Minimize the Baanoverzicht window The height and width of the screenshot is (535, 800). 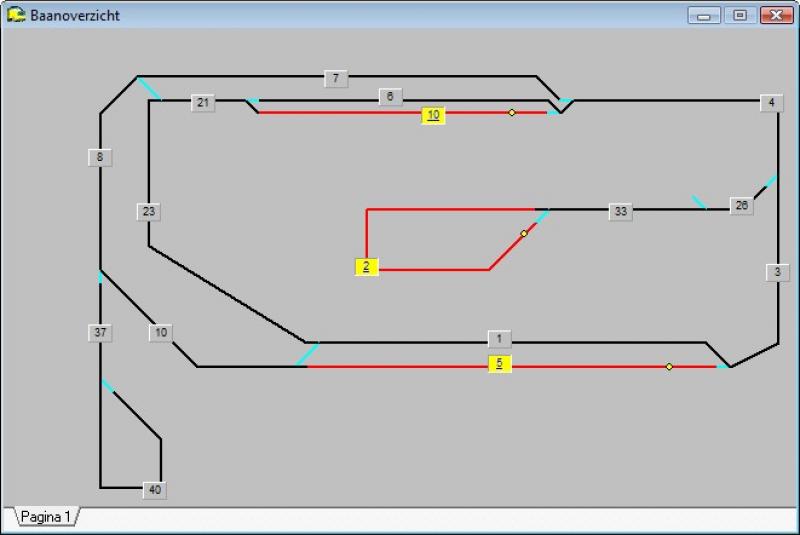(704, 15)
